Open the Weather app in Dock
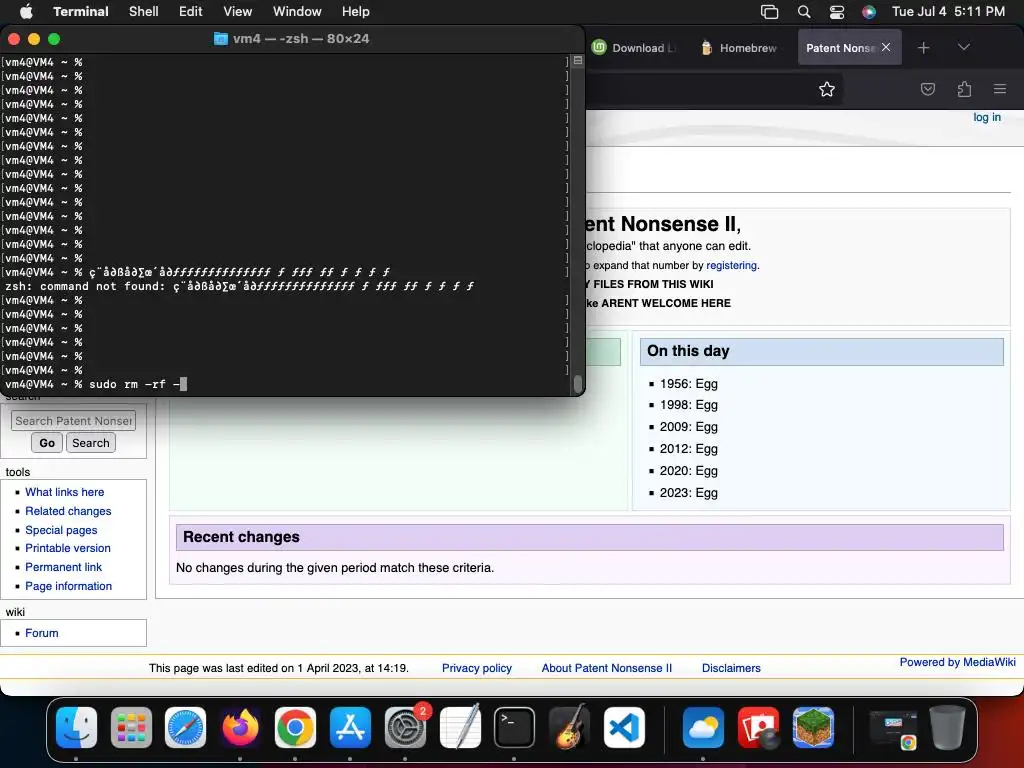Screen dimensions: 1024x768 pyautogui.click(x=703, y=727)
